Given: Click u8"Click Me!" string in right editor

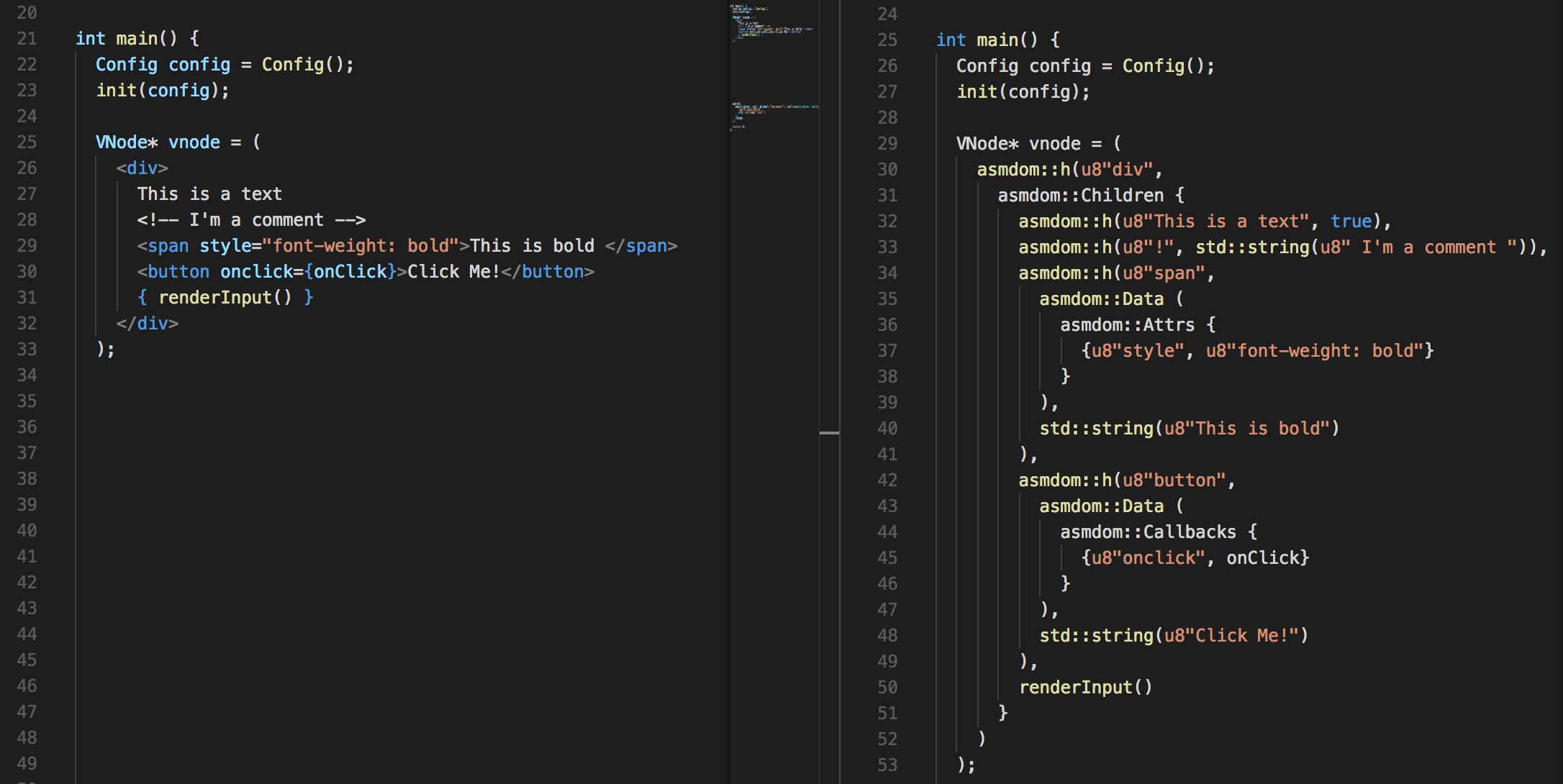Looking at the screenshot, I should (1231, 636).
